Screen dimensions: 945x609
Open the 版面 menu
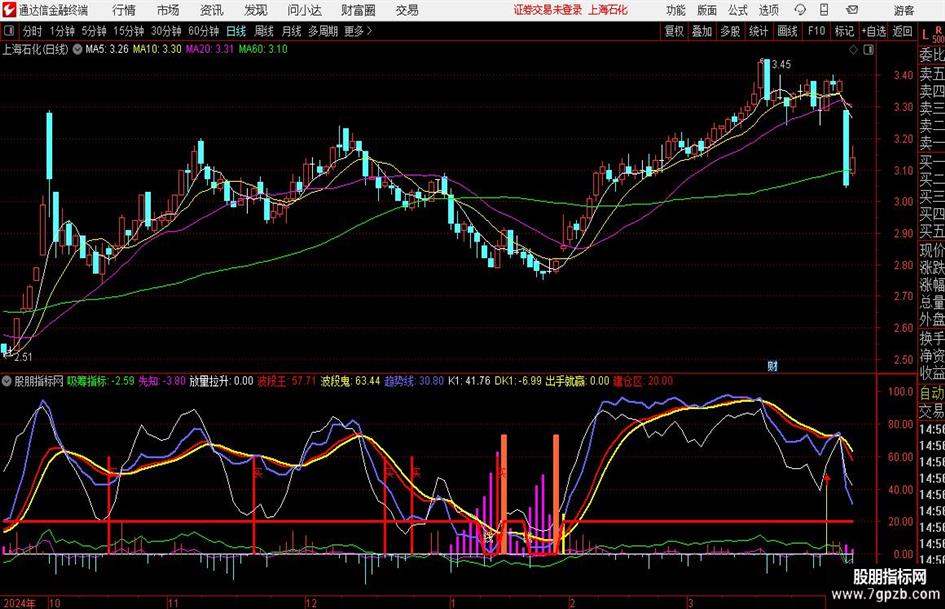click(707, 10)
